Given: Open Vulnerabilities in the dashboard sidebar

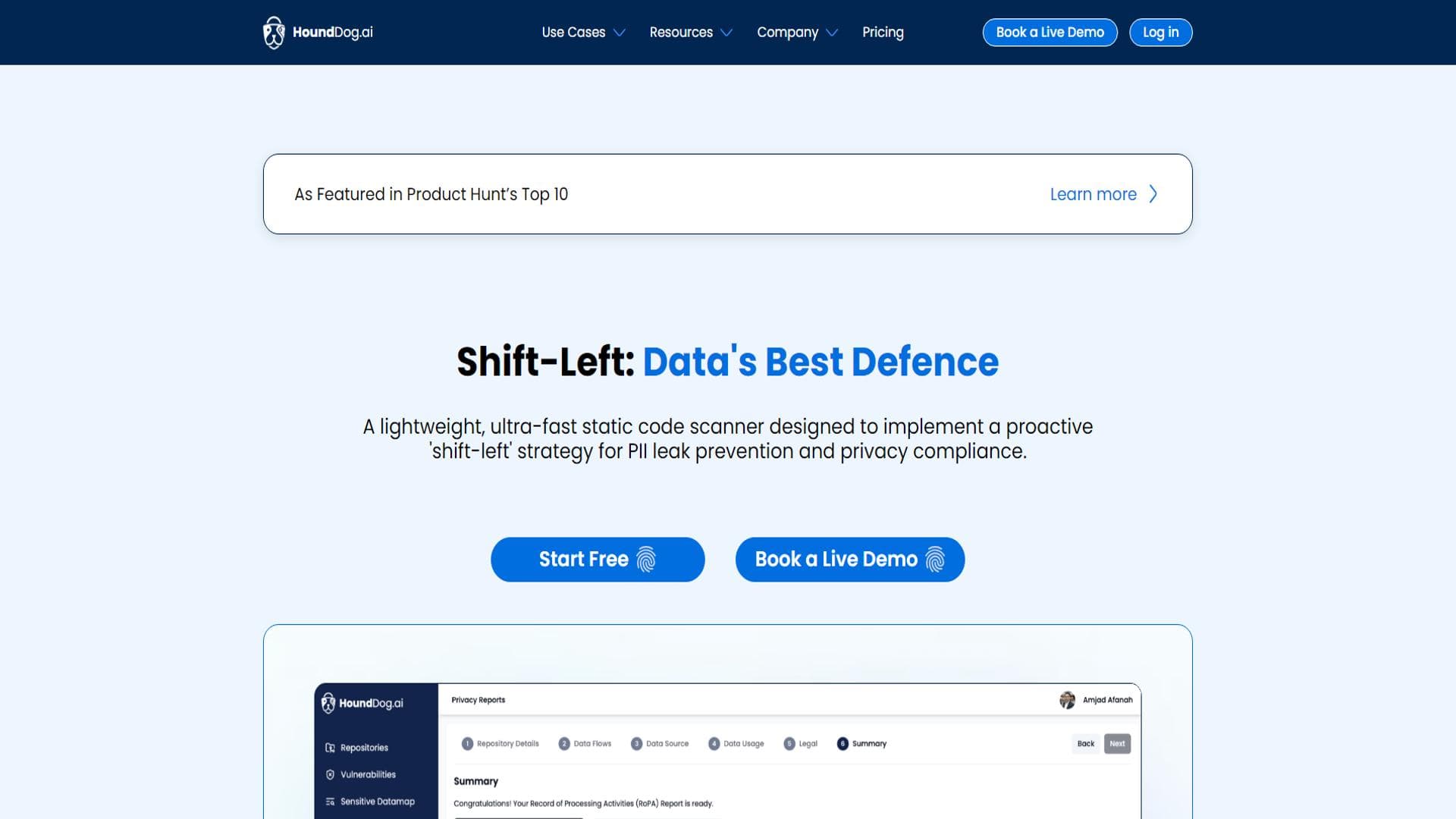Looking at the screenshot, I should [368, 774].
